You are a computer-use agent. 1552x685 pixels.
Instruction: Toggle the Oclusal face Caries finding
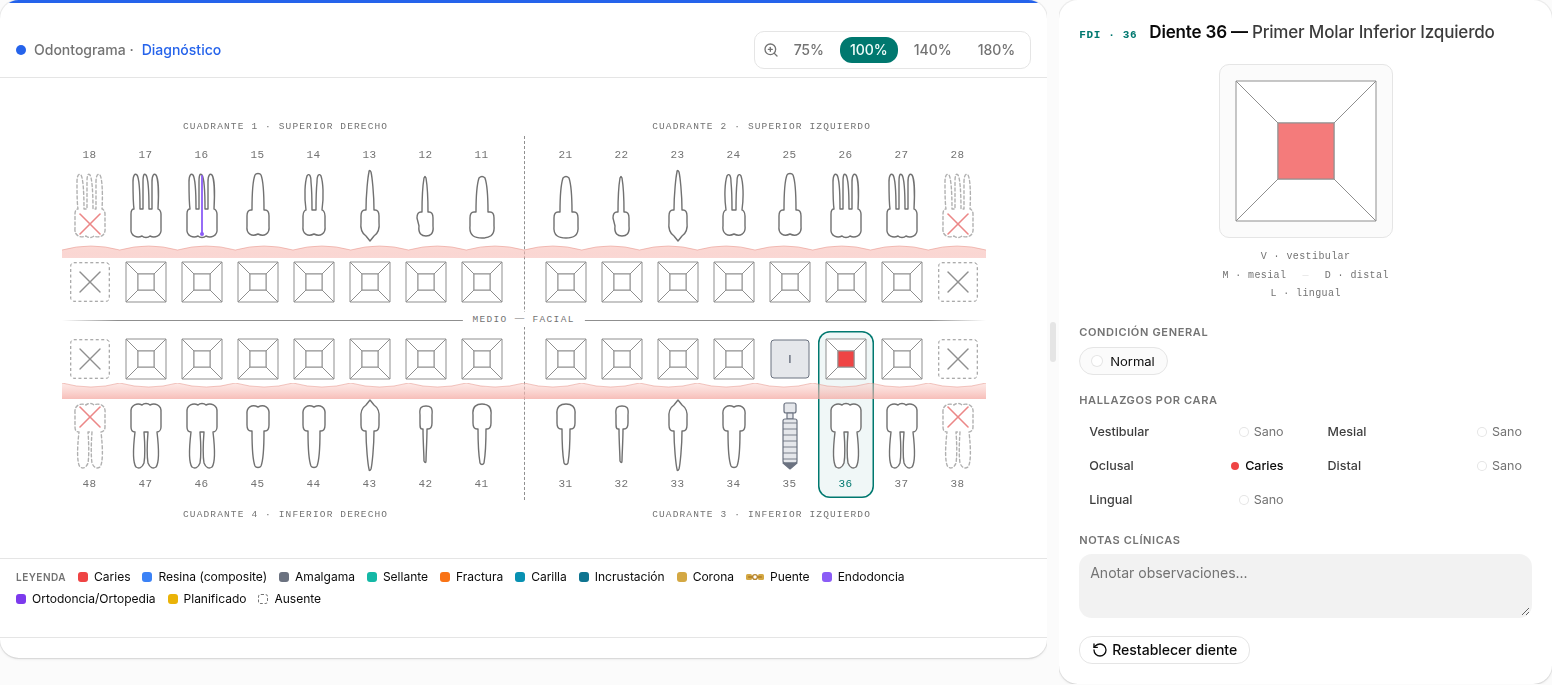tap(1257, 466)
